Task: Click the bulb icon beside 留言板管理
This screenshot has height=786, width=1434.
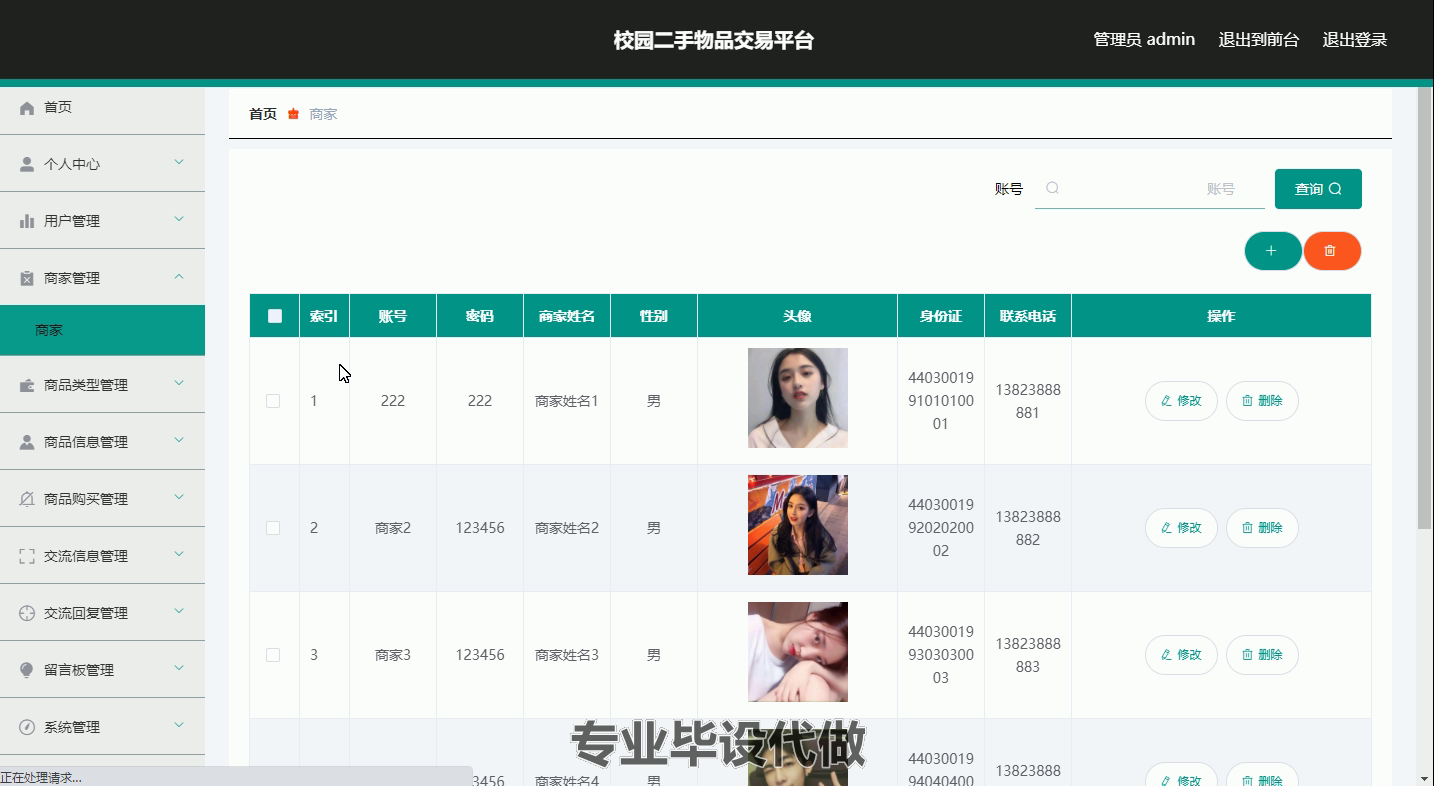Action: click(x=27, y=670)
